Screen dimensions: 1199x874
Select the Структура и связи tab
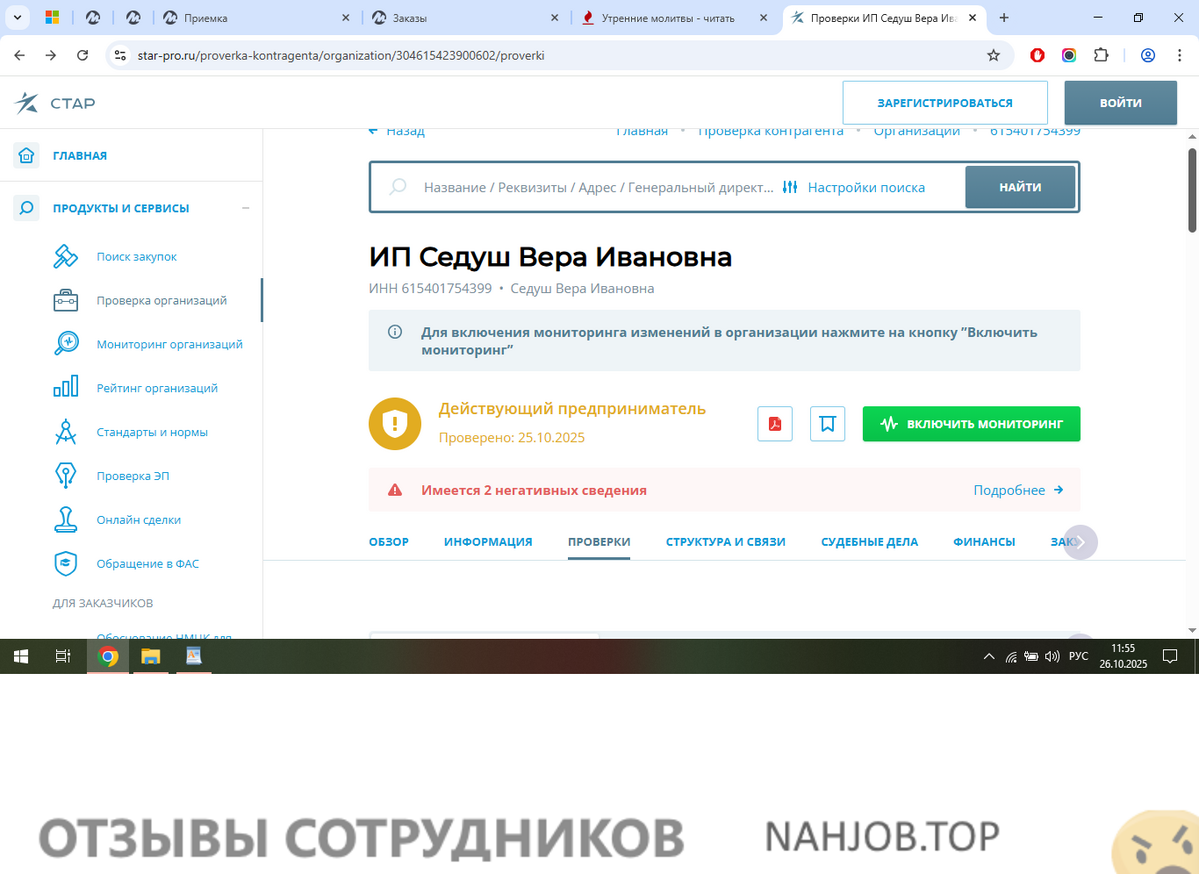click(x=725, y=542)
